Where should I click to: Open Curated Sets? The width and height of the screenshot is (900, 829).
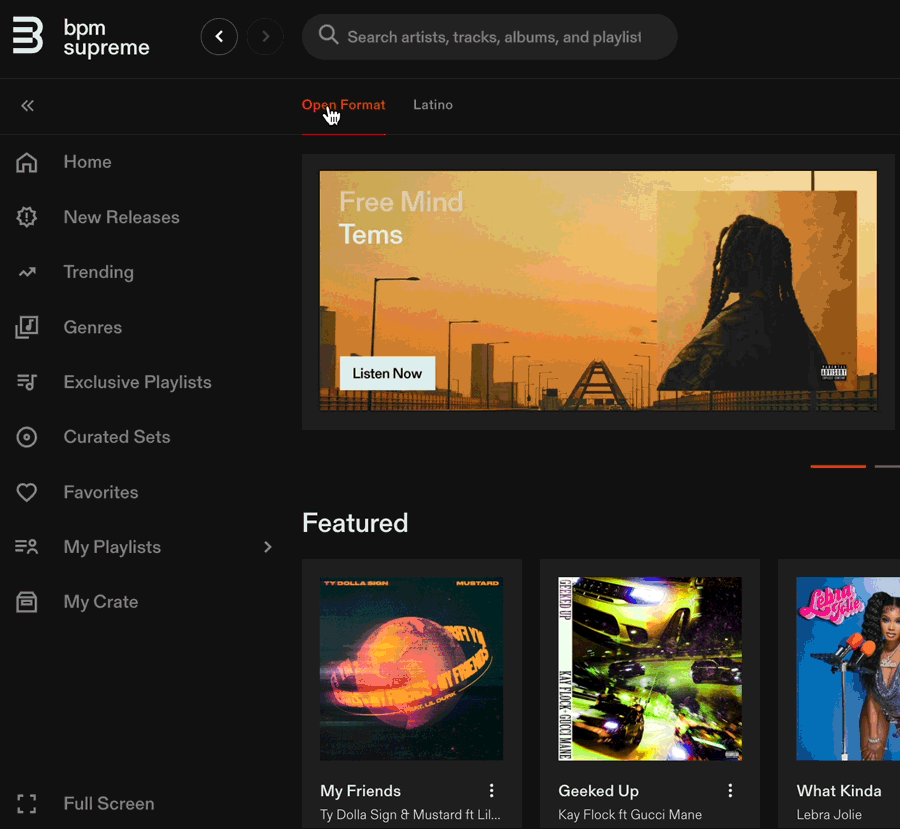pyautogui.click(x=117, y=437)
